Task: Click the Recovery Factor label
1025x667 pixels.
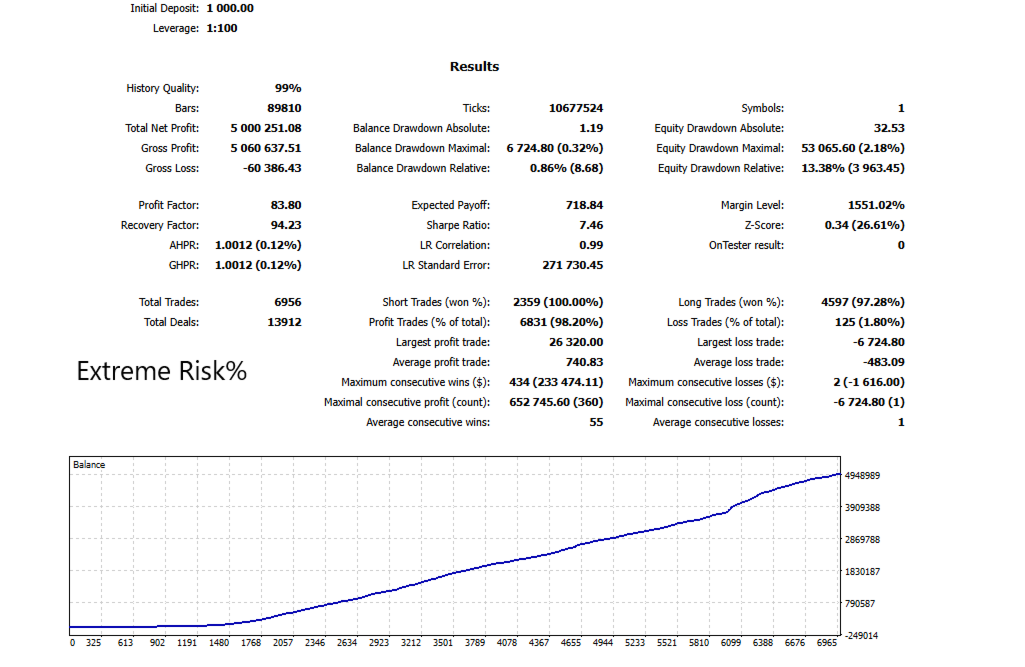Action: click(160, 225)
